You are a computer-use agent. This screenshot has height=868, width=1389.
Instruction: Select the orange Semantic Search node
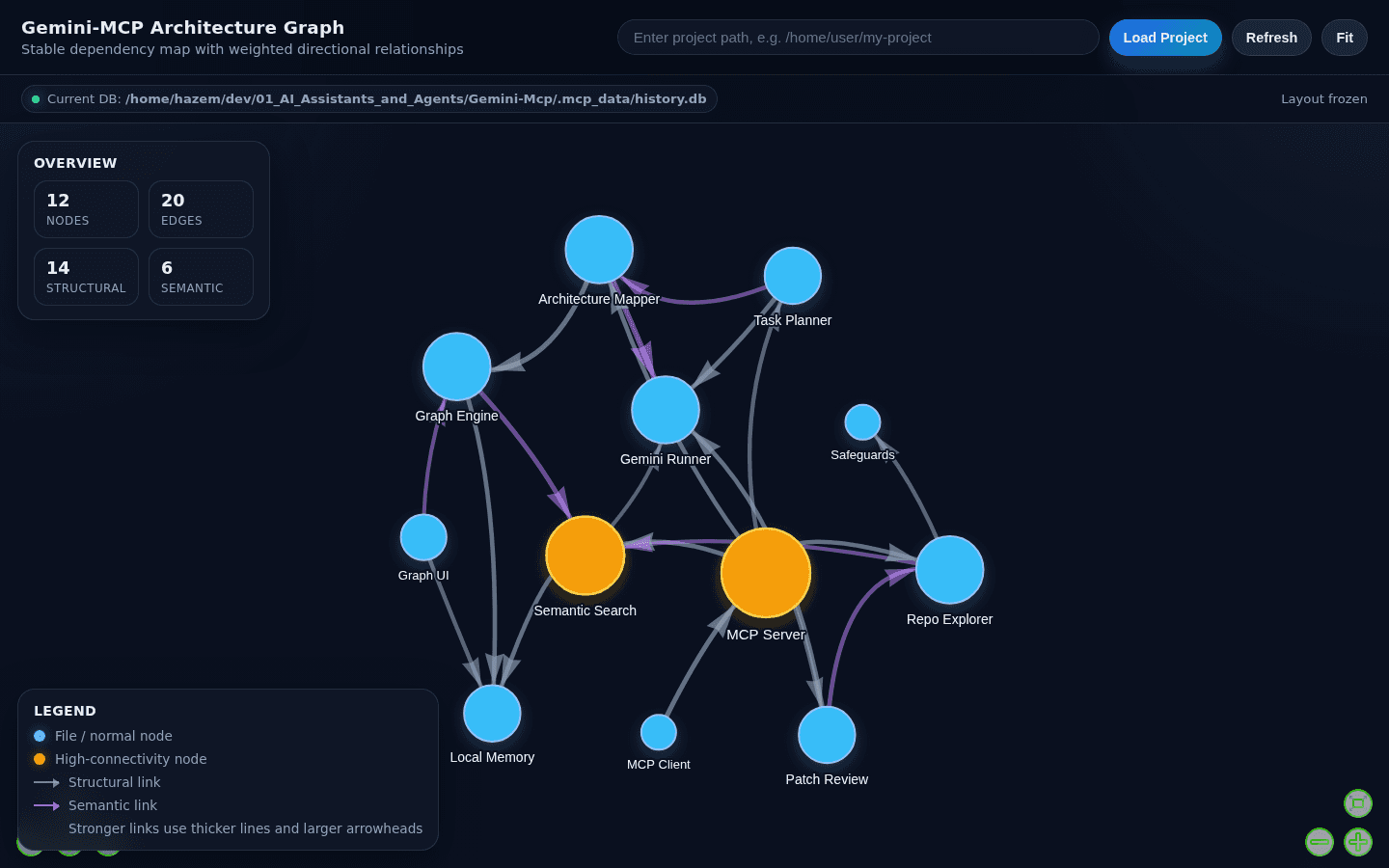(x=586, y=556)
